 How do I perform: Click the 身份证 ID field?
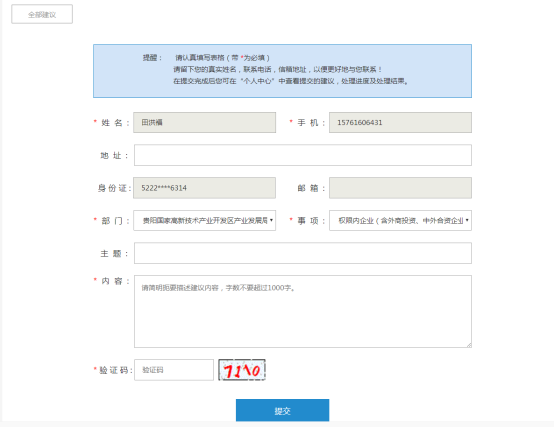point(204,188)
